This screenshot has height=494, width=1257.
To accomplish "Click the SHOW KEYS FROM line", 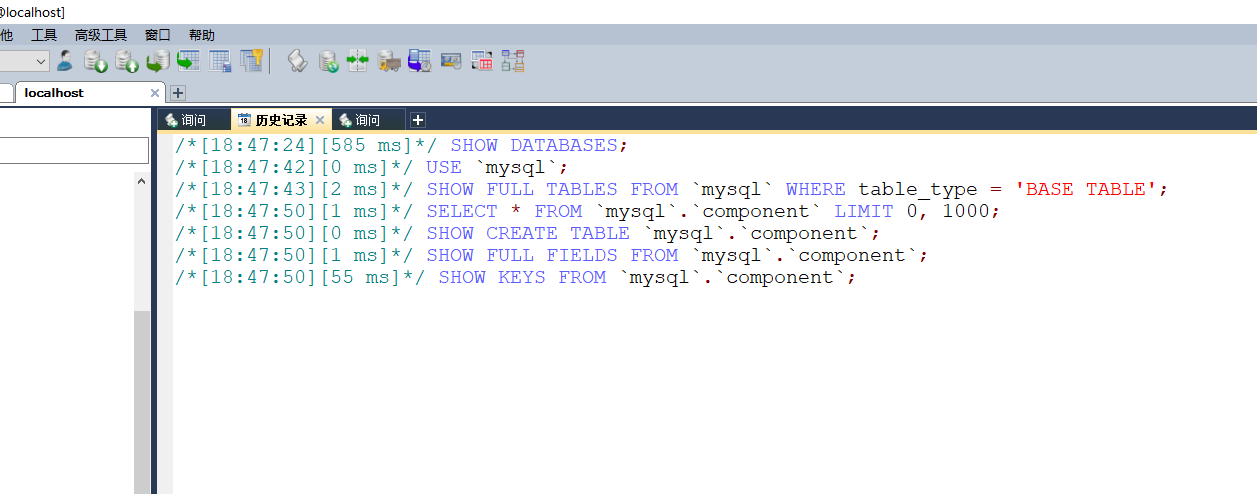I will click(x=516, y=277).
